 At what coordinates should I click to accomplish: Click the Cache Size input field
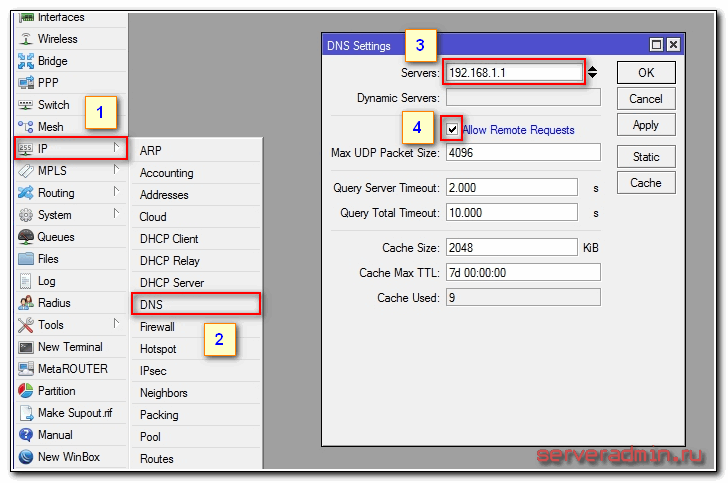click(x=511, y=247)
